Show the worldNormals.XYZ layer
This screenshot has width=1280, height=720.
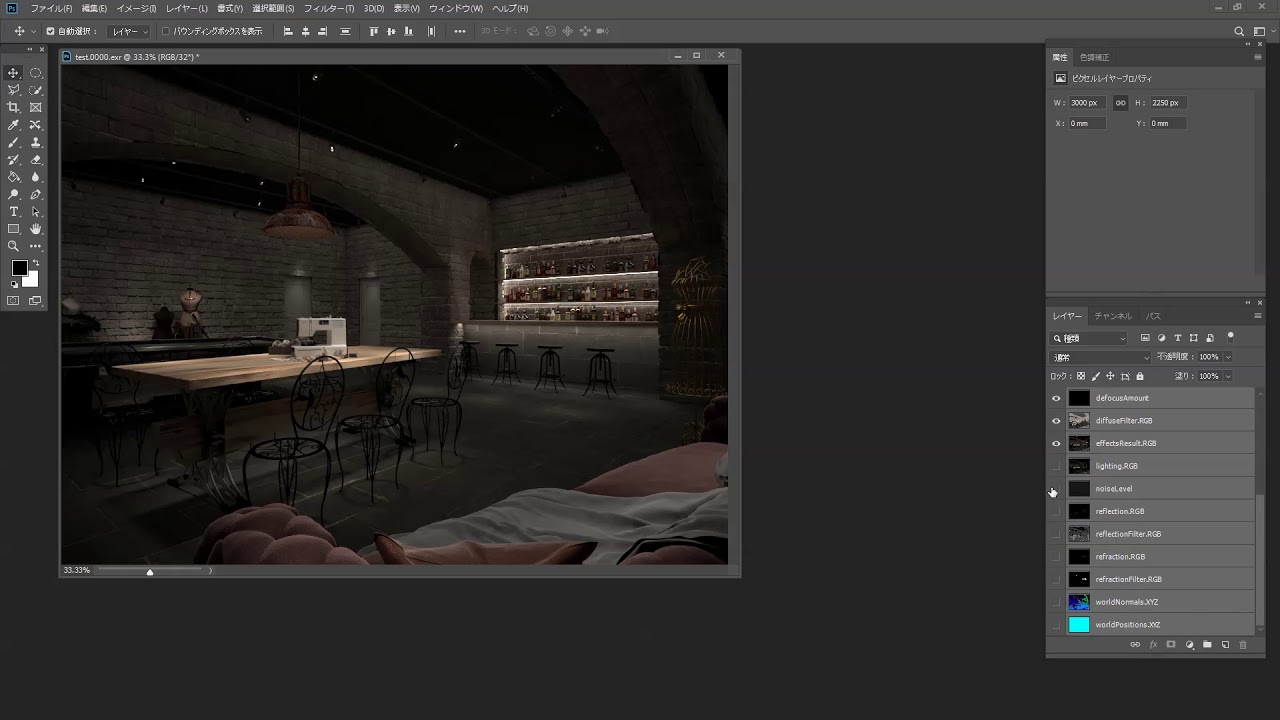pos(1056,602)
